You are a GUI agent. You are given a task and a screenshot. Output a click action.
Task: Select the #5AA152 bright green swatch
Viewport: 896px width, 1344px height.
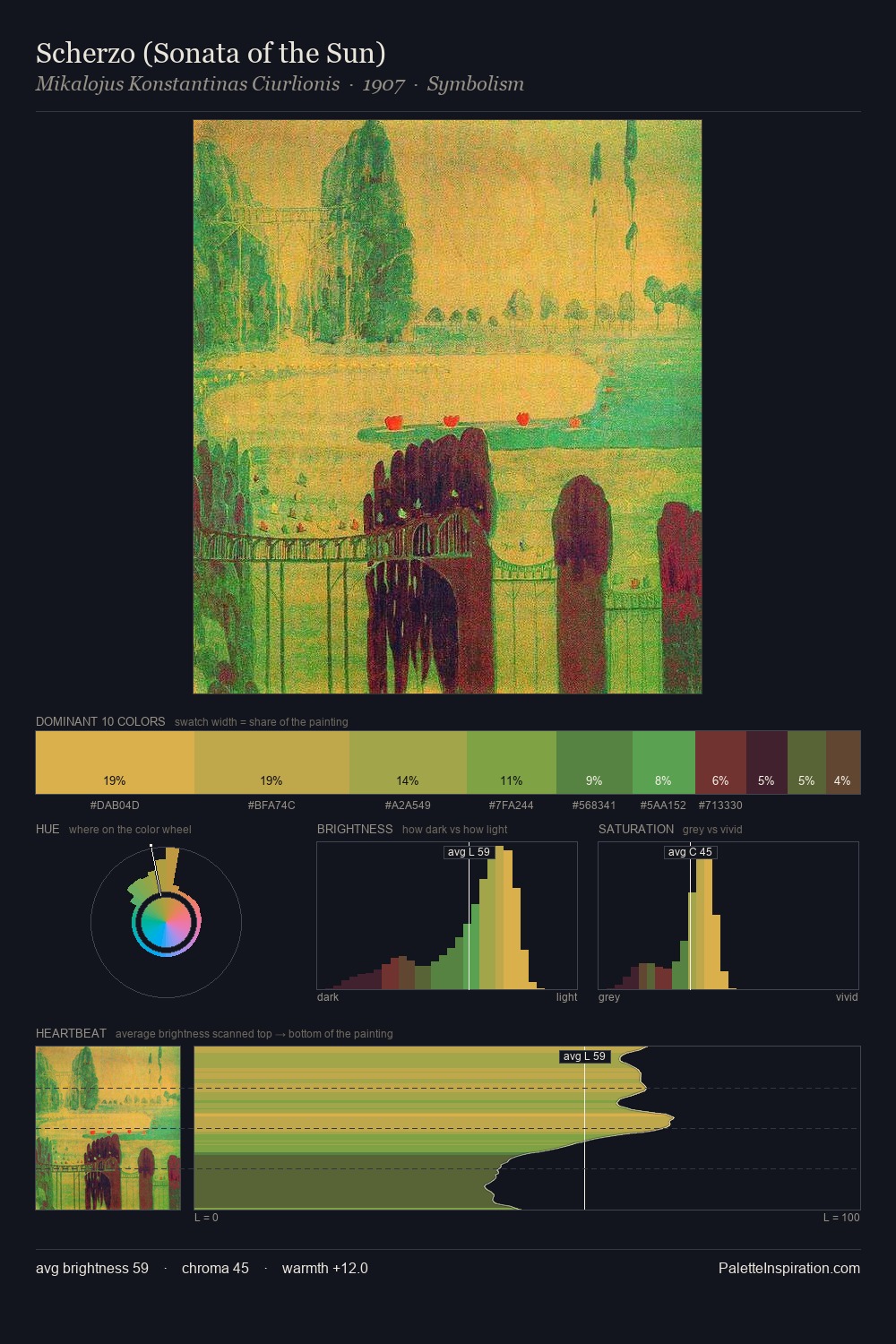point(664,762)
